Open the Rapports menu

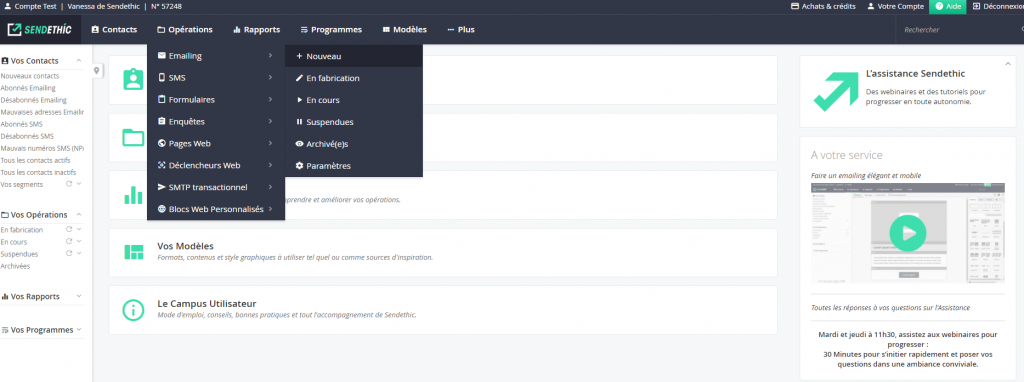pyautogui.click(x=257, y=29)
